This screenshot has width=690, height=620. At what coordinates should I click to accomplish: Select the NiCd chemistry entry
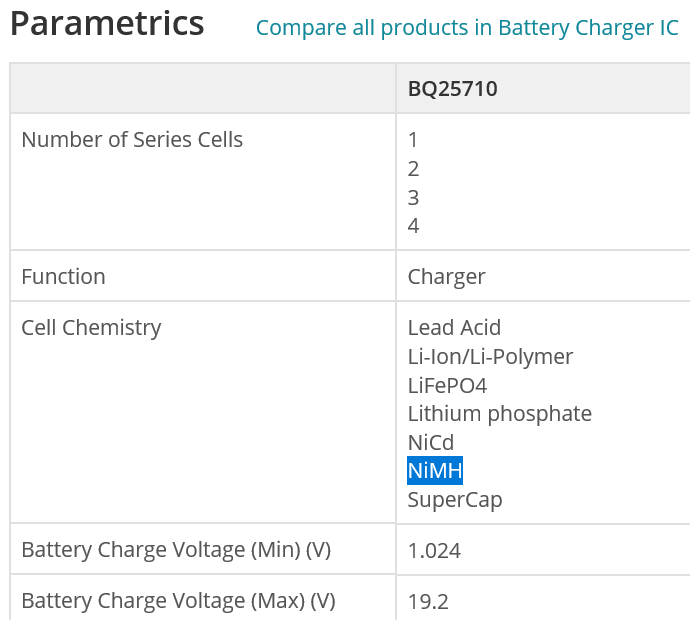[x=430, y=443]
